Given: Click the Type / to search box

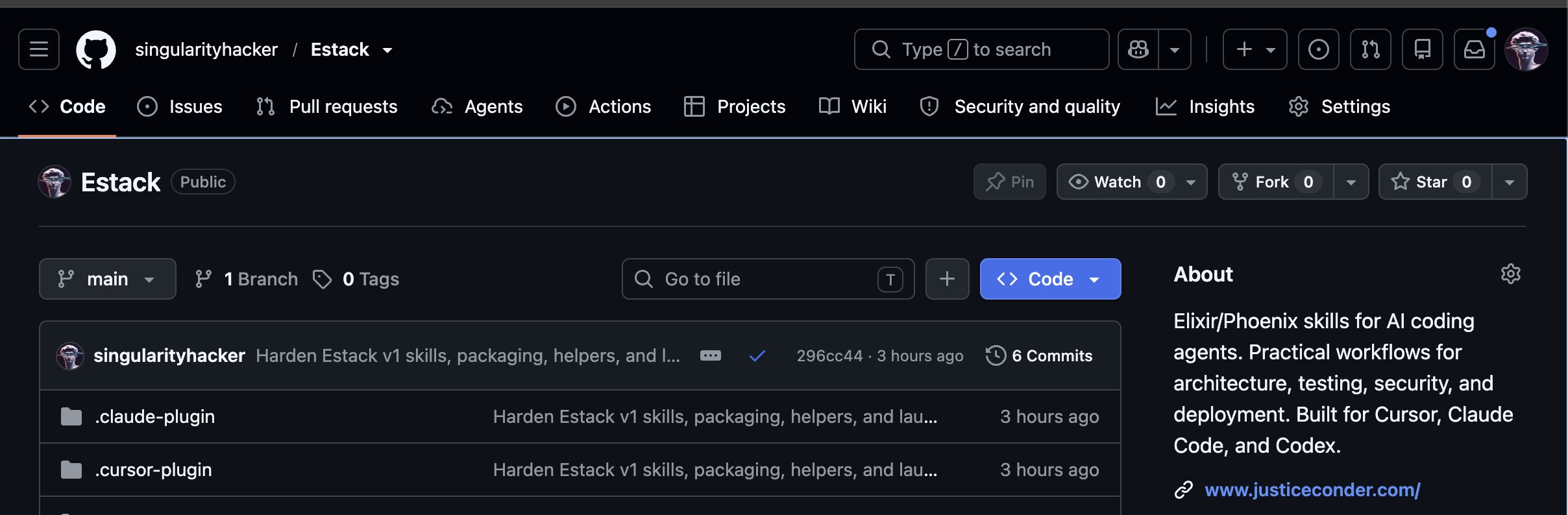Looking at the screenshot, I should pos(982,49).
